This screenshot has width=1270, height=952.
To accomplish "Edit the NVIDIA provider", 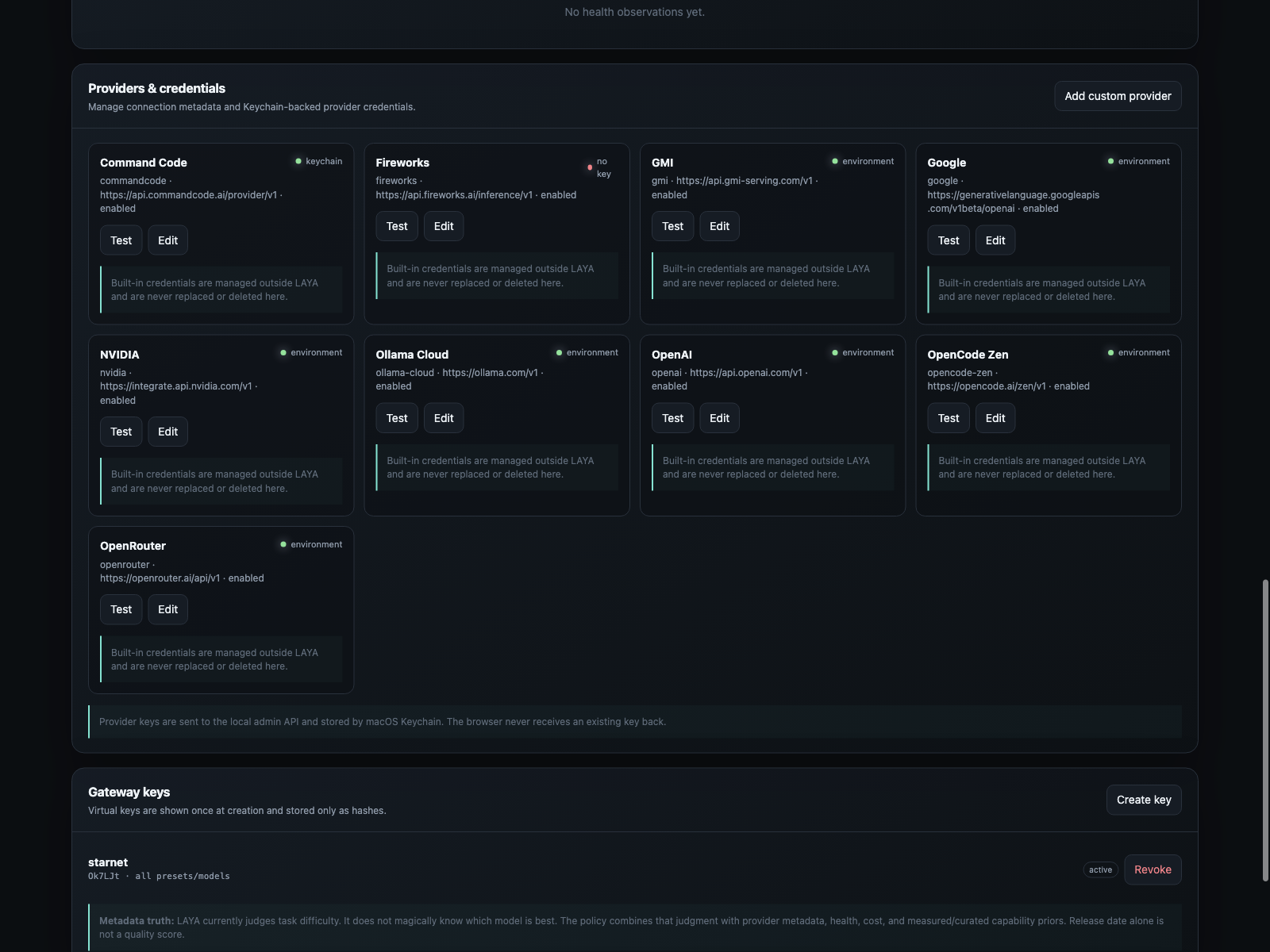I will click(x=167, y=432).
